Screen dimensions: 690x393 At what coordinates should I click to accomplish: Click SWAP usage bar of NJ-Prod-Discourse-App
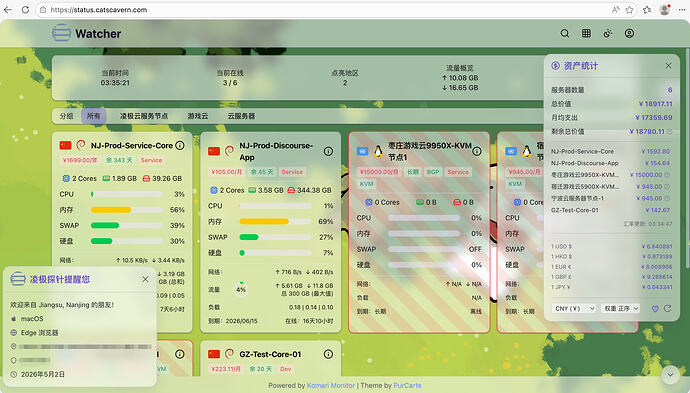275,237
